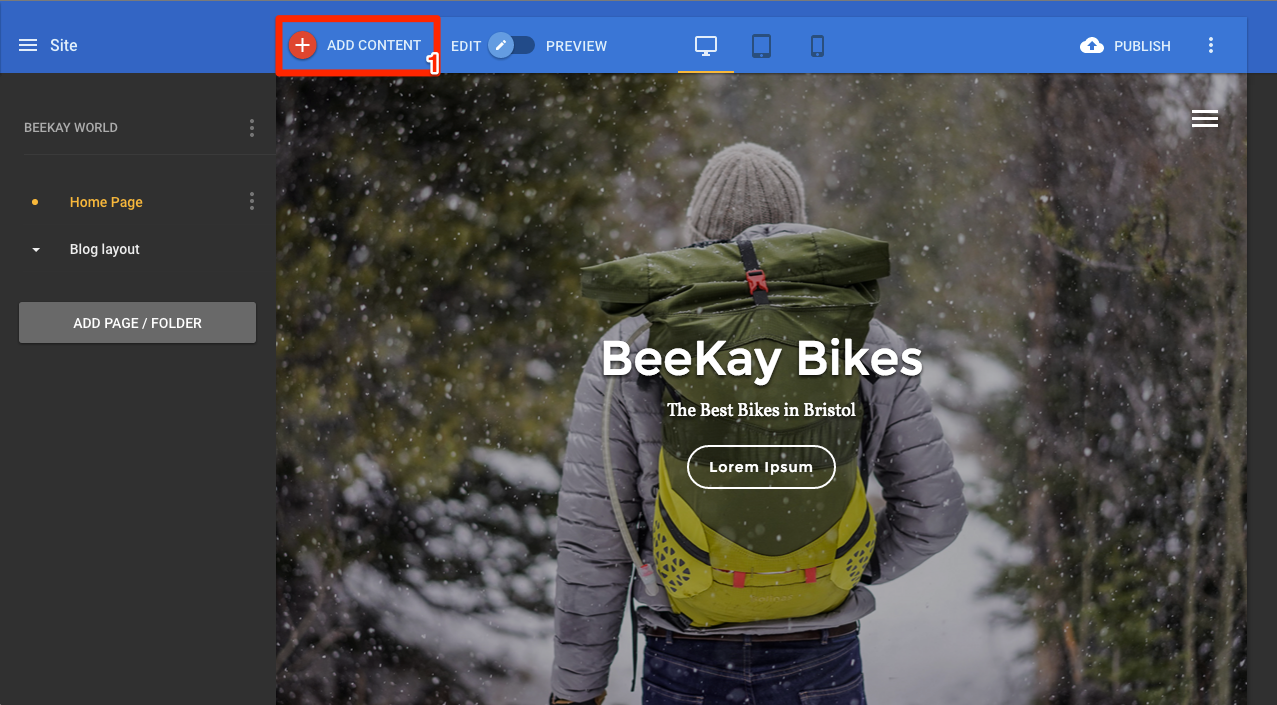Click the Lorem Ipsum button
Image resolution: width=1277 pixels, height=705 pixels.
761,467
